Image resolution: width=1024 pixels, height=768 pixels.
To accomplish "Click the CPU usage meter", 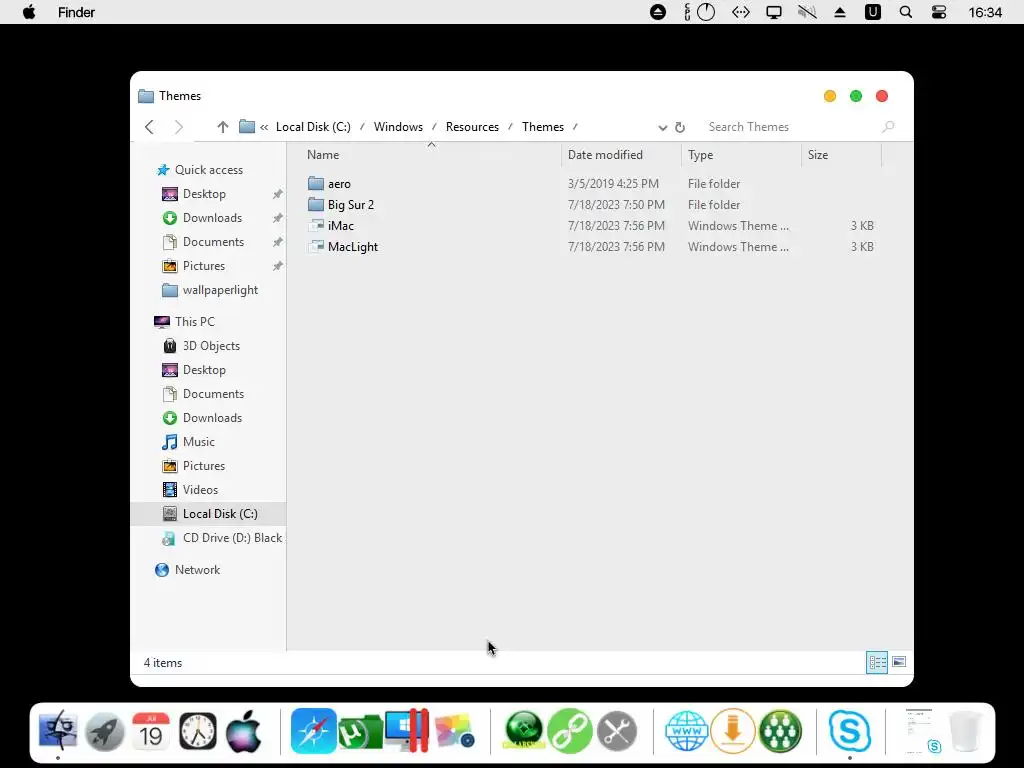I will pyautogui.click(x=700, y=12).
